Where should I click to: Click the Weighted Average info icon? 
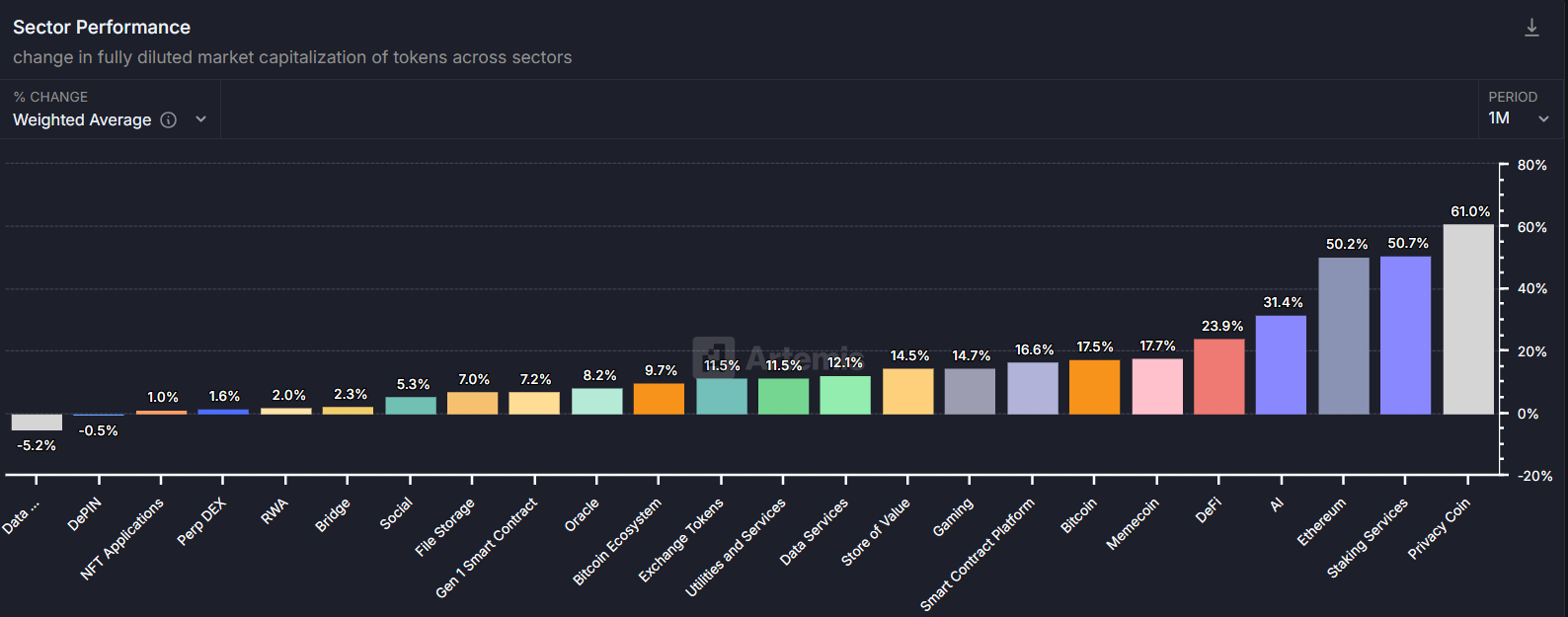[x=169, y=120]
